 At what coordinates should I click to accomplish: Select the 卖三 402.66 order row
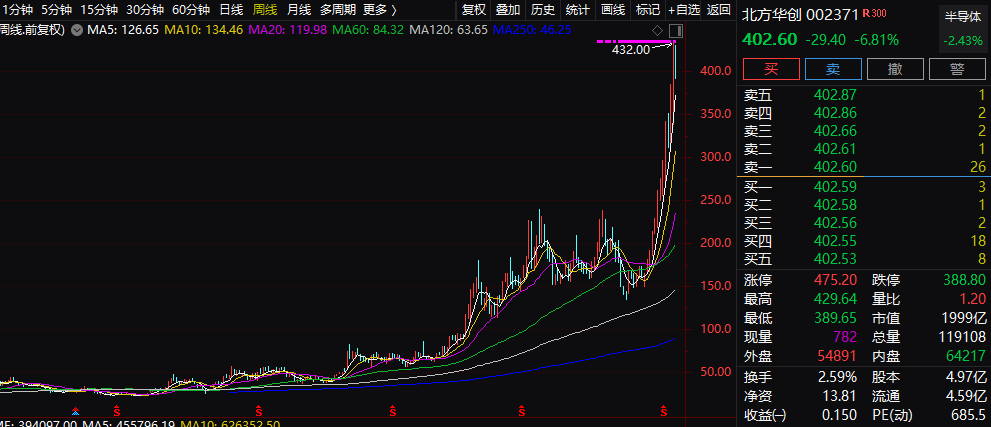click(864, 131)
